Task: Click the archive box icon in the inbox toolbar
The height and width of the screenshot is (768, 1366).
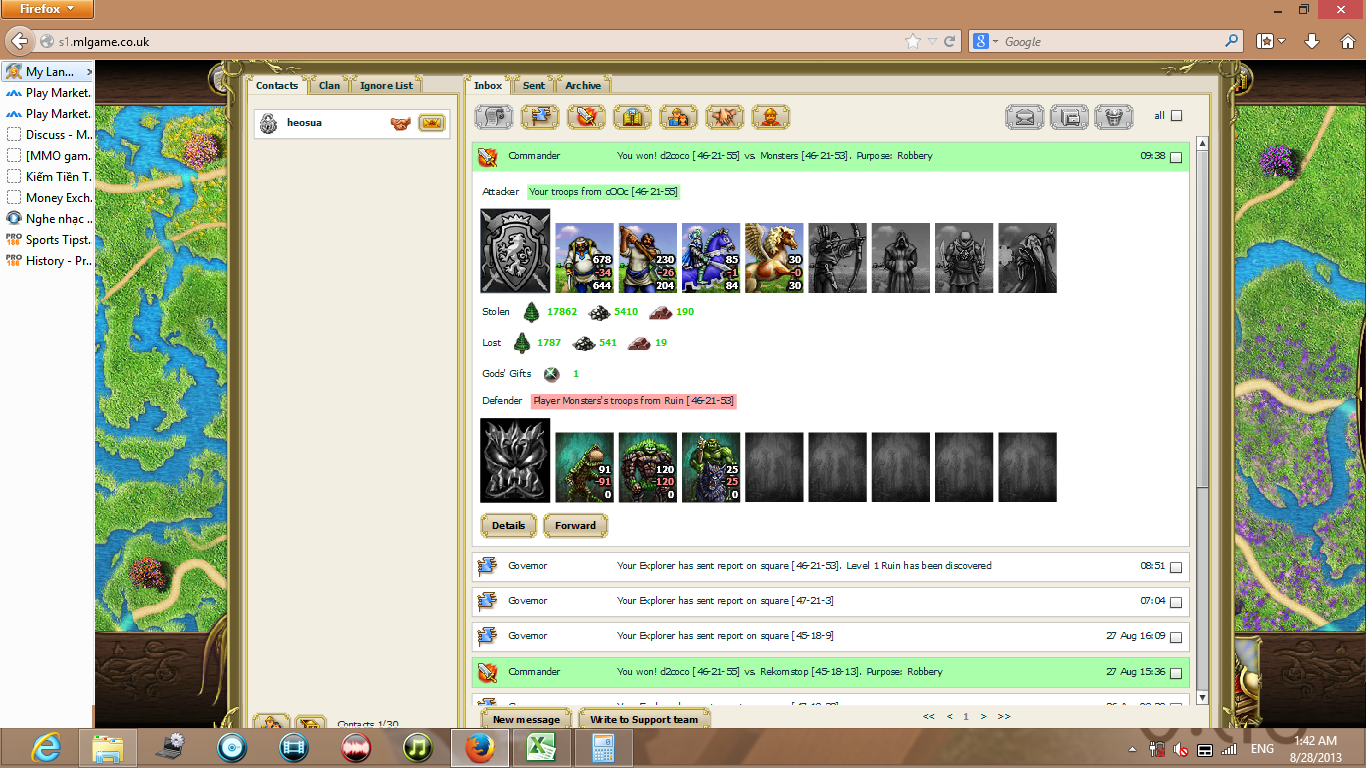Action: click(1069, 117)
